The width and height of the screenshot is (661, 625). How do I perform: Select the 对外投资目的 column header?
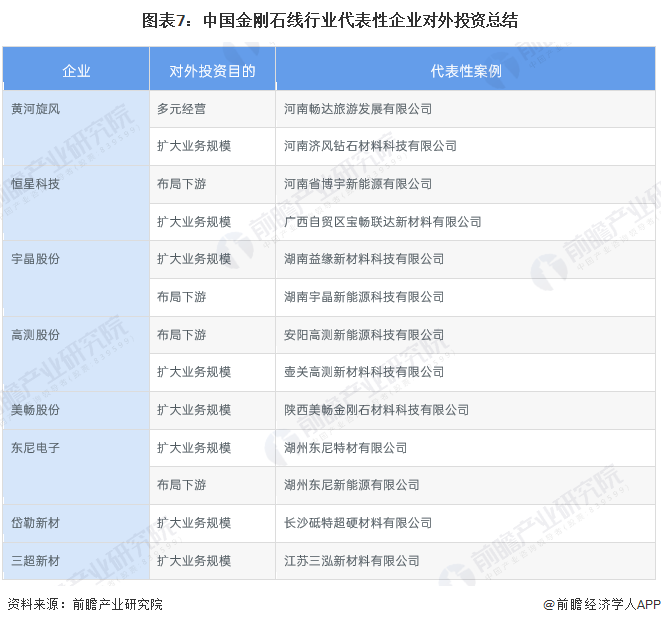[211, 71]
